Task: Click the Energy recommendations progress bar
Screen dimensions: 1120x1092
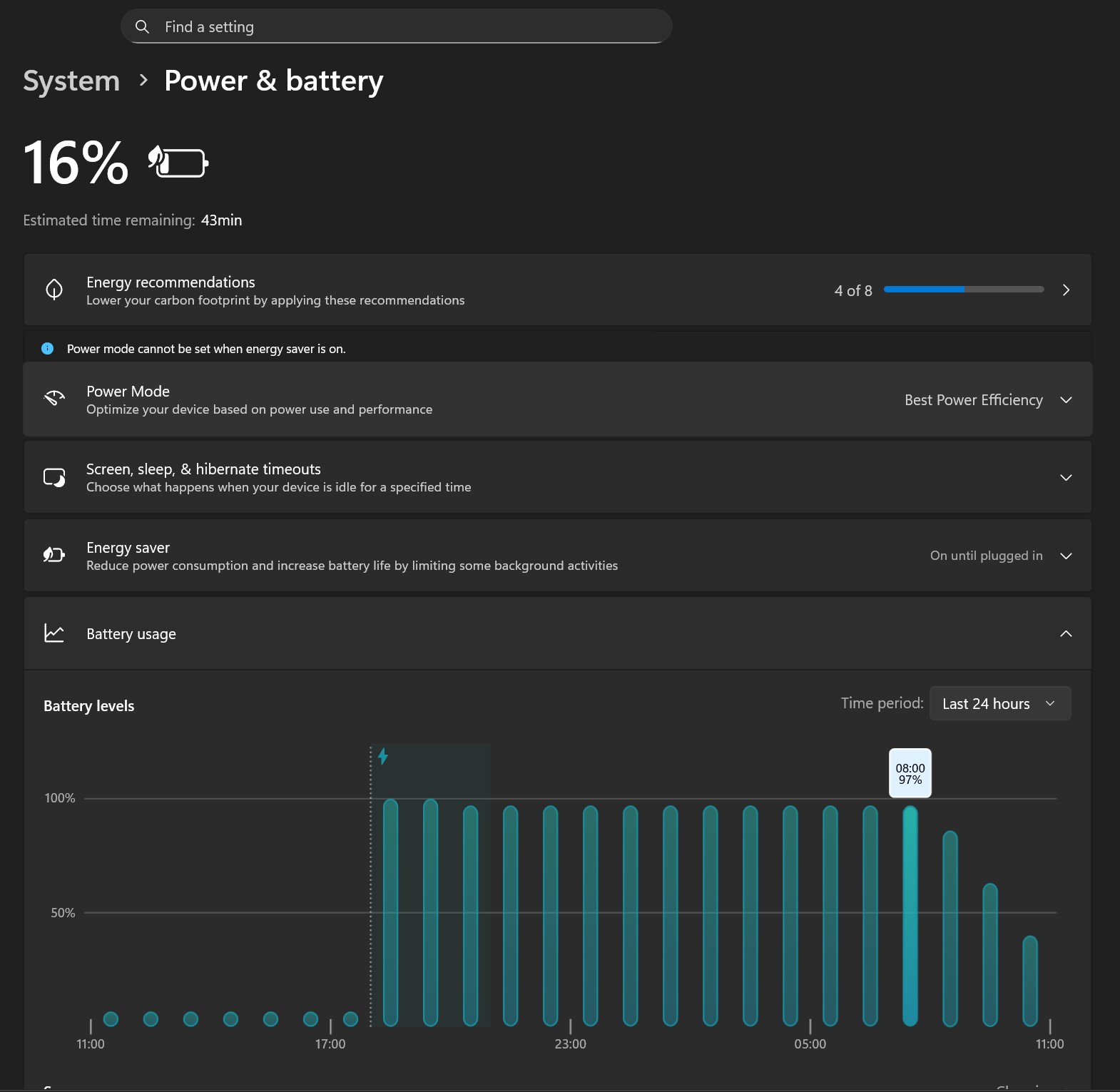Action: point(963,290)
